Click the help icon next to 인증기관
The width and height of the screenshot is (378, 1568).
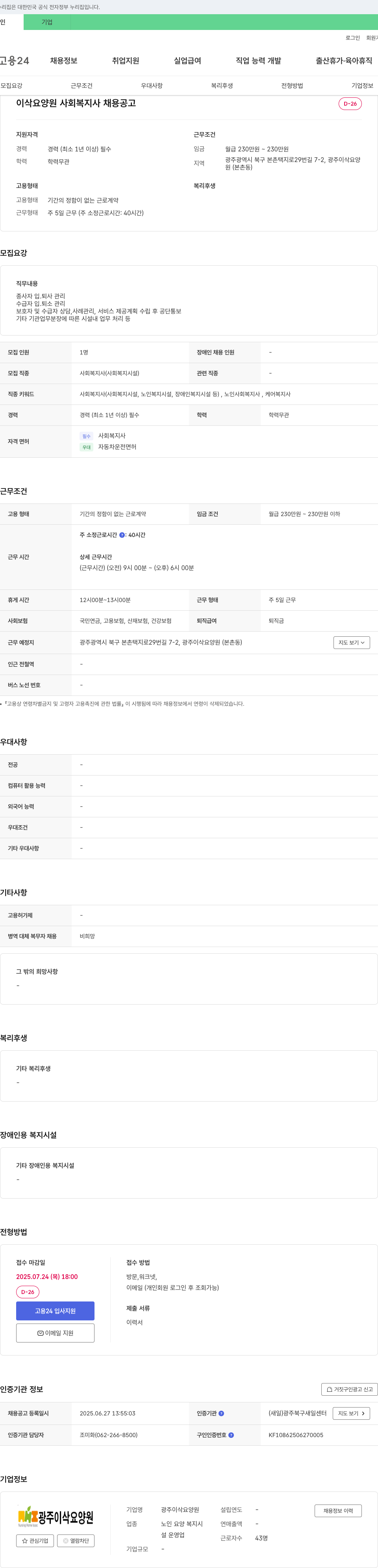[x=221, y=1413]
